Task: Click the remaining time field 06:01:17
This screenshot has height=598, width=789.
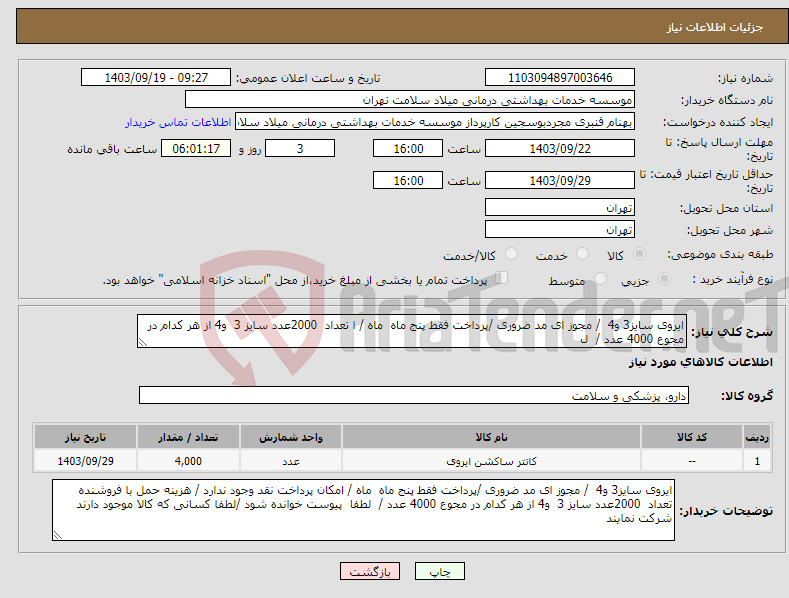Action: 196,148
